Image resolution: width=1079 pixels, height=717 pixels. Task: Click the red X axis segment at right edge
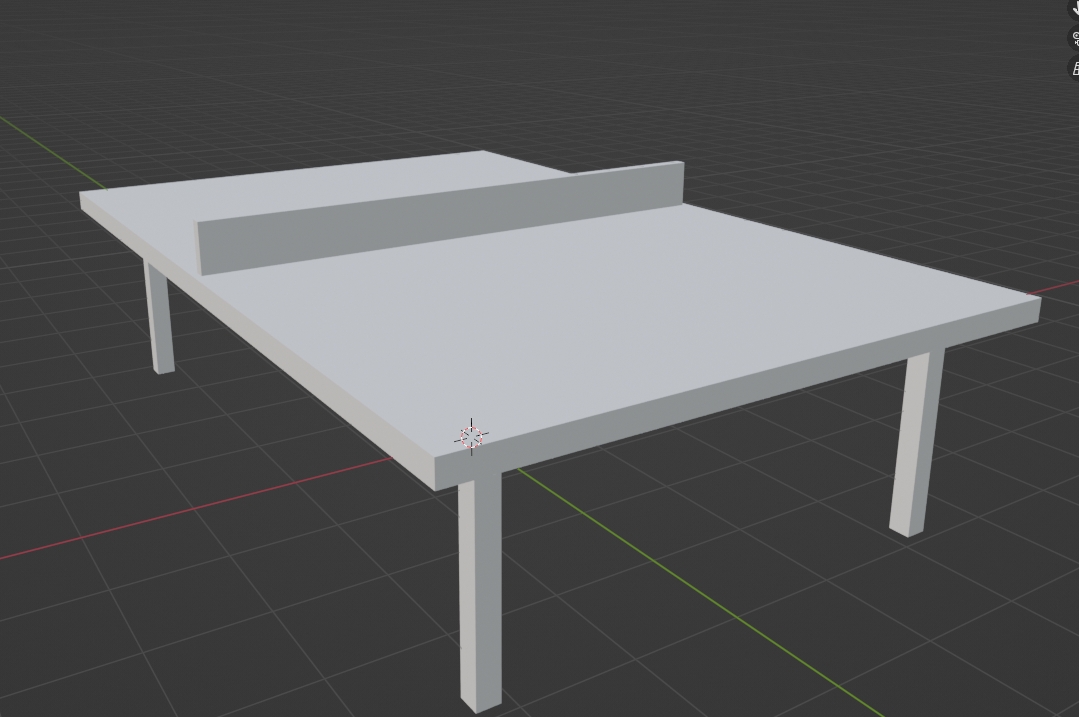click(x=1060, y=289)
